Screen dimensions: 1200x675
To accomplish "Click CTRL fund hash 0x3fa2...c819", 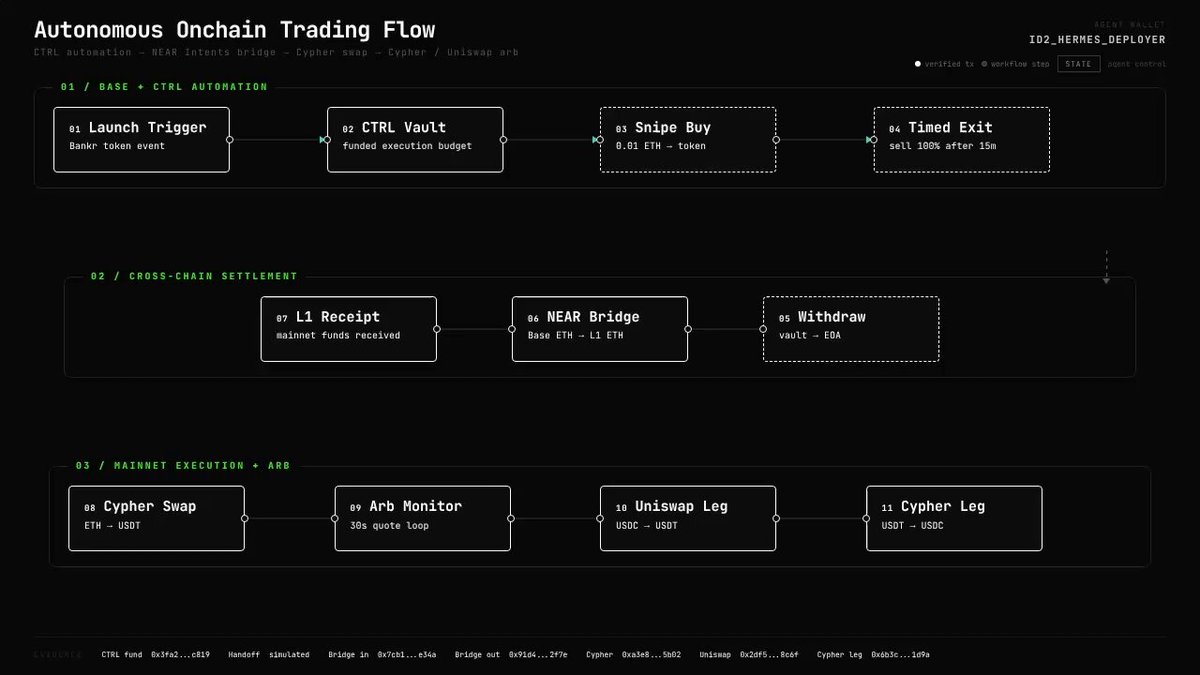I will (181, 655).
